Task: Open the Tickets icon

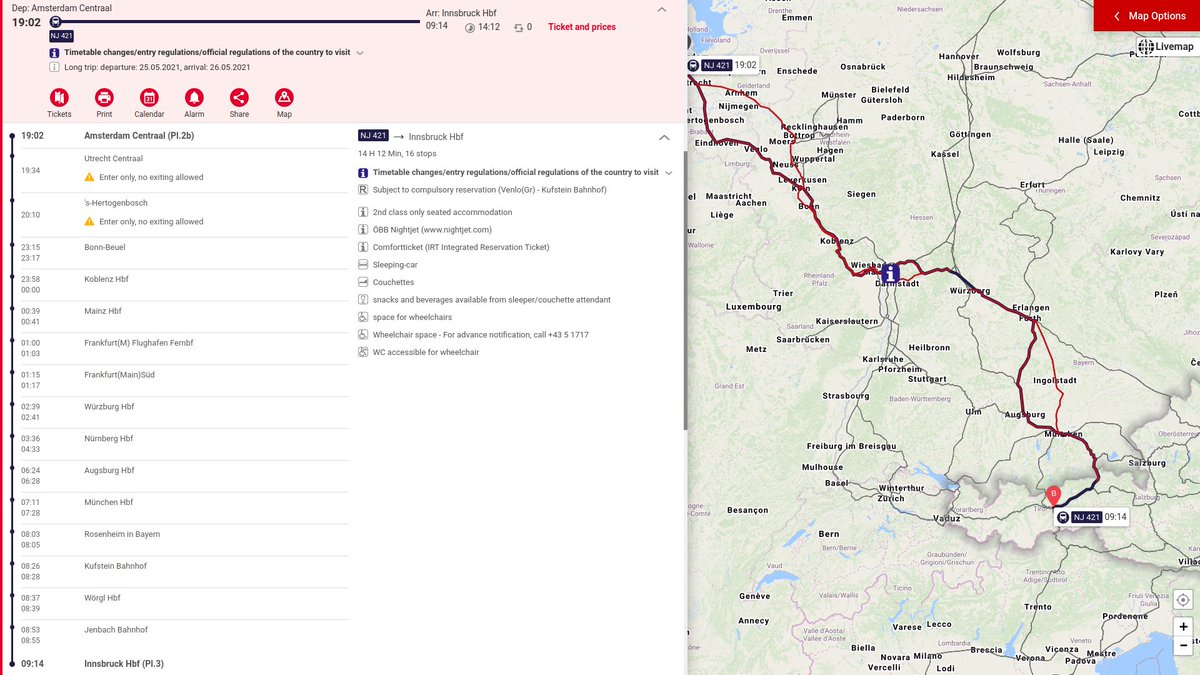Action: [x=59, y=97]
